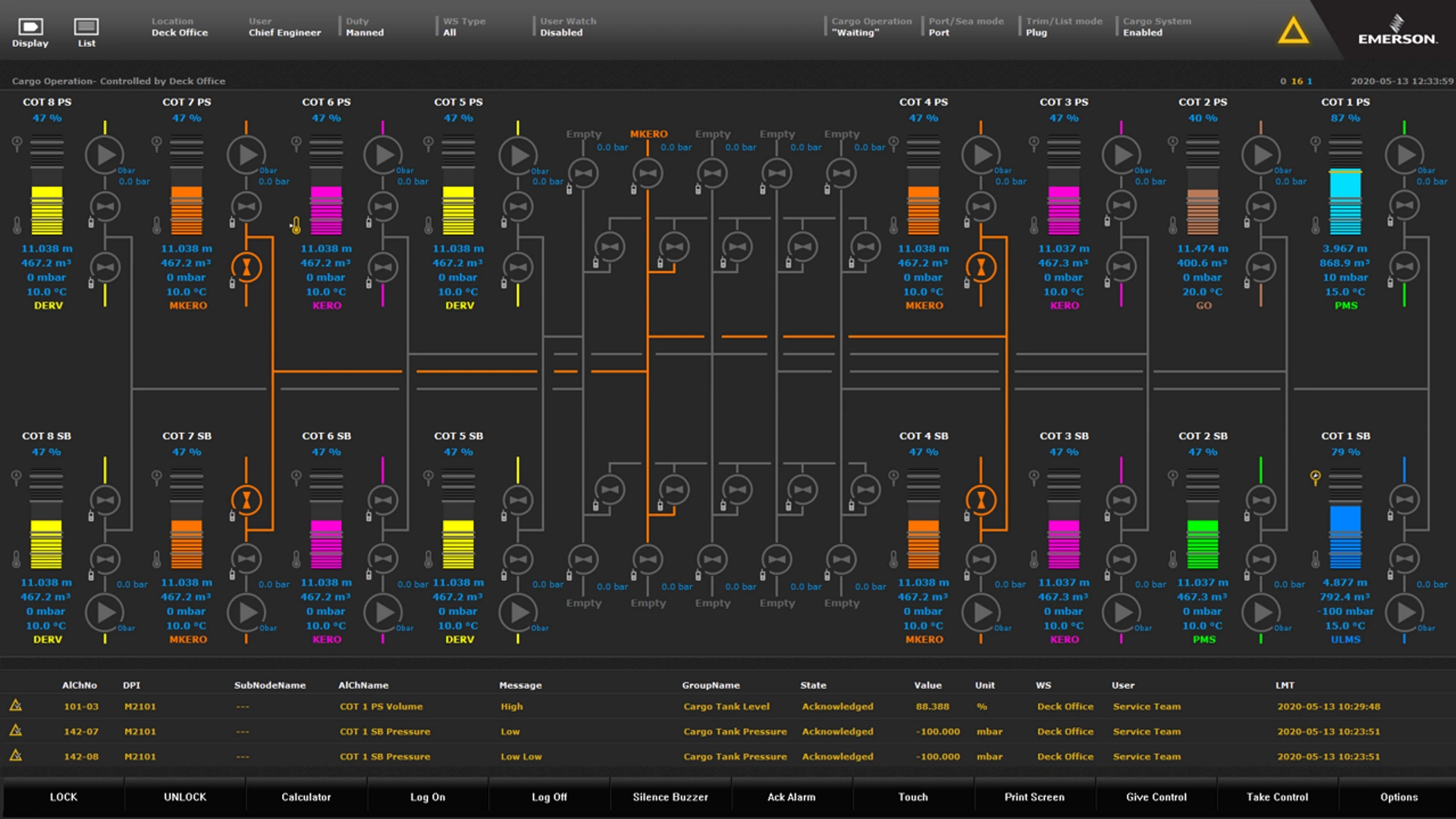Click the sounding pipe icon next to COT 1 SB

click(x=1314, y=475)
